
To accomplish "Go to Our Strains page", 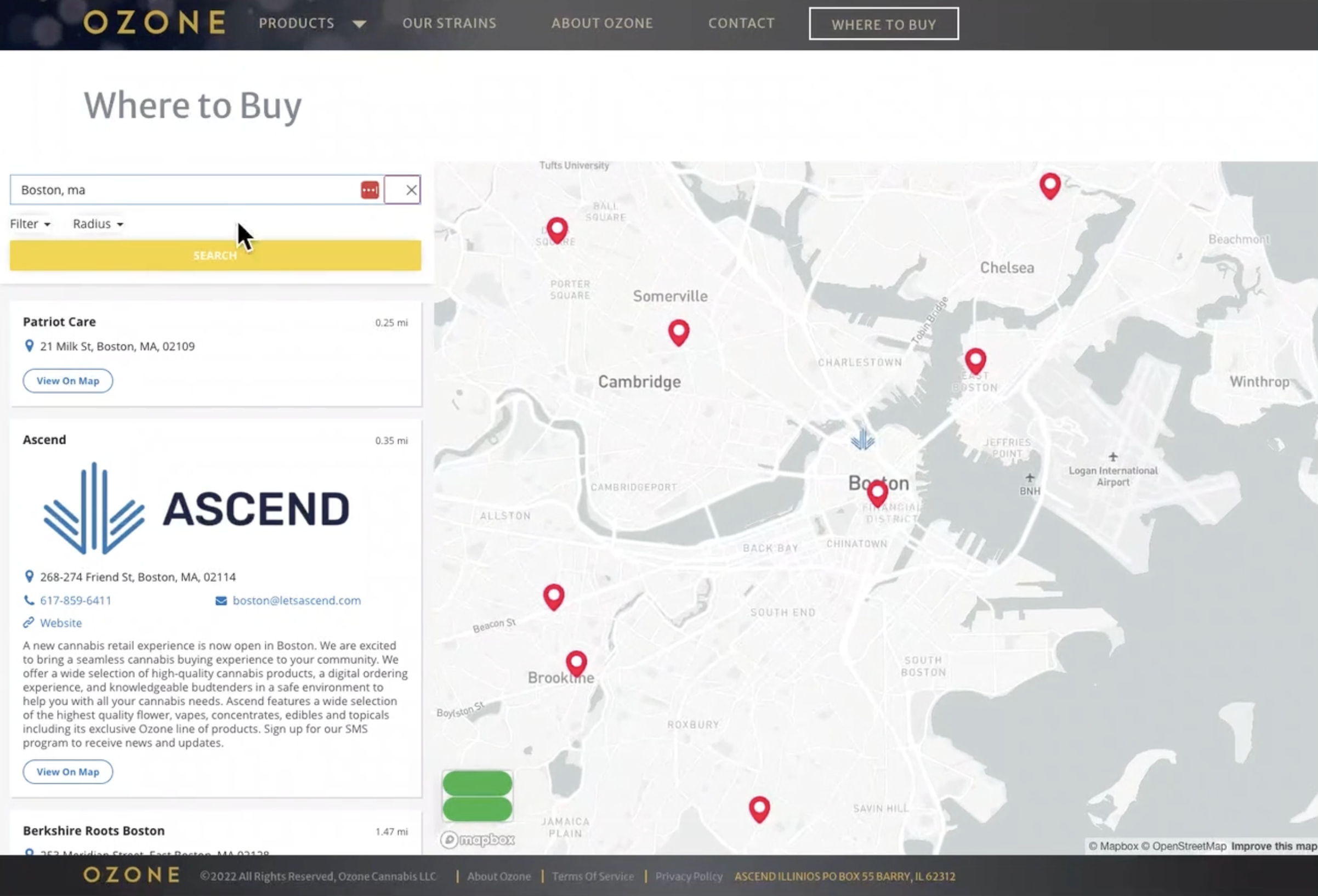I will pos(449,23).
